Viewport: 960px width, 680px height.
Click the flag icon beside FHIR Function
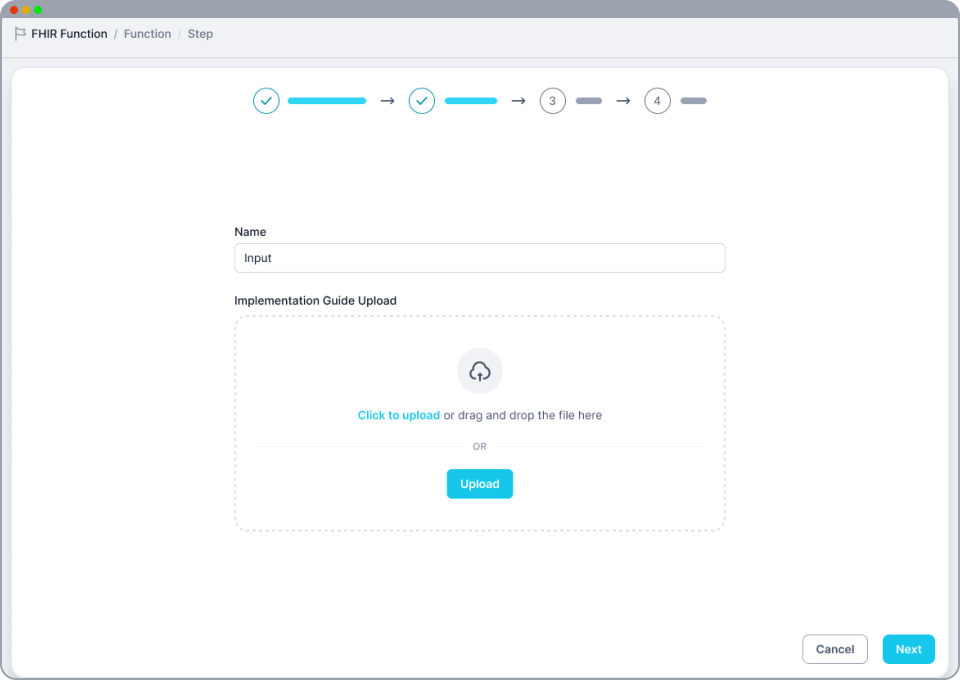(20, 34)
